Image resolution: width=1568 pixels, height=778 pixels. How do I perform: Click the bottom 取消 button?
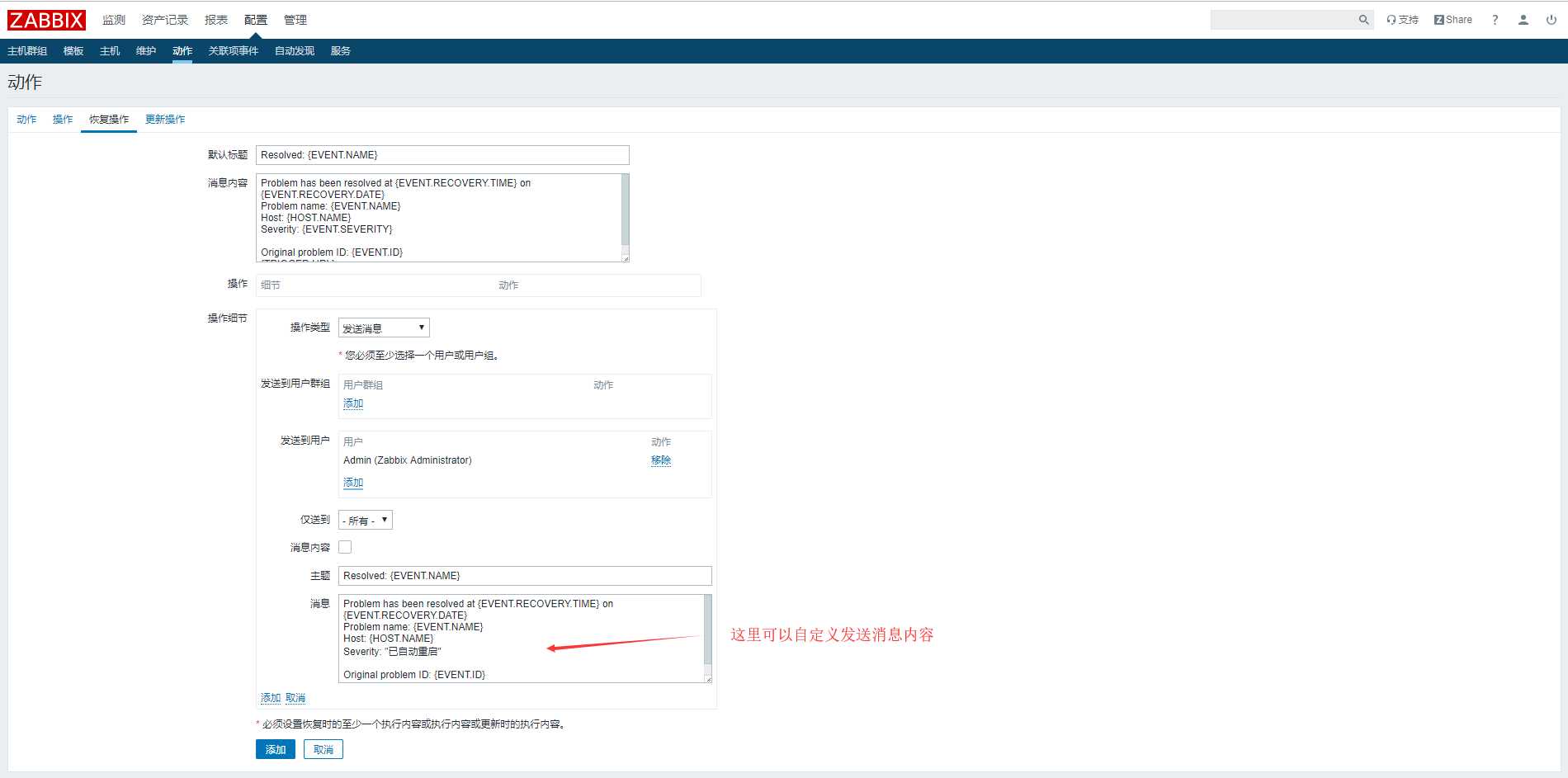point(324,749)
